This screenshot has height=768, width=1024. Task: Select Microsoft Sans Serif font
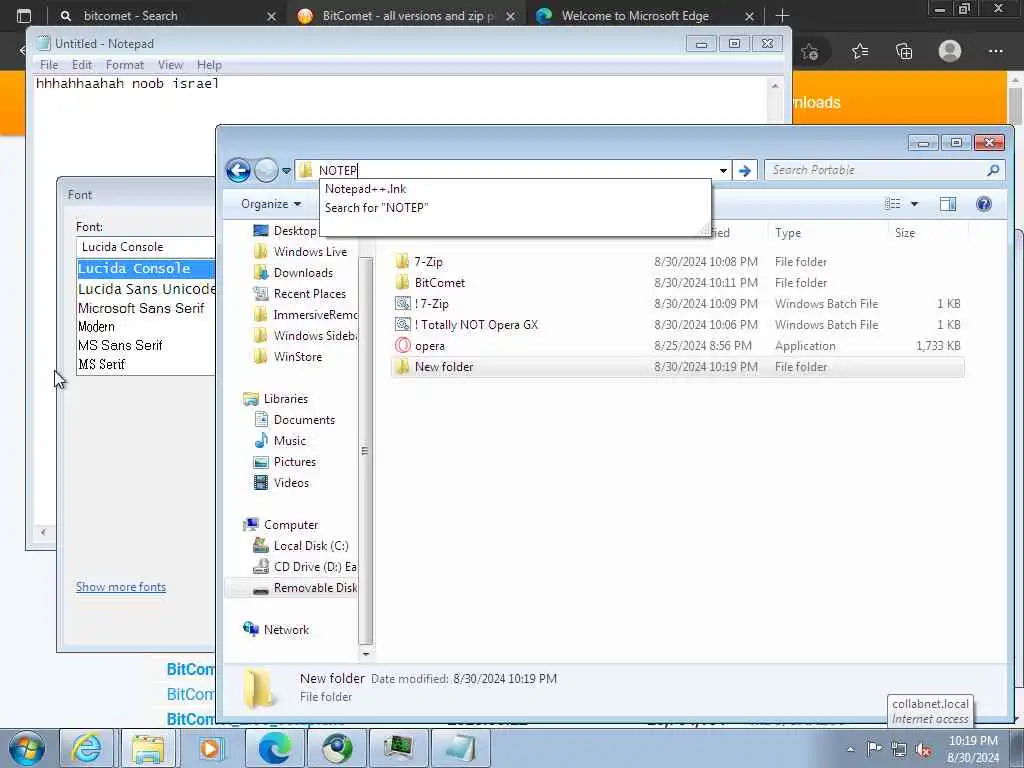click(x=141, y=308)
